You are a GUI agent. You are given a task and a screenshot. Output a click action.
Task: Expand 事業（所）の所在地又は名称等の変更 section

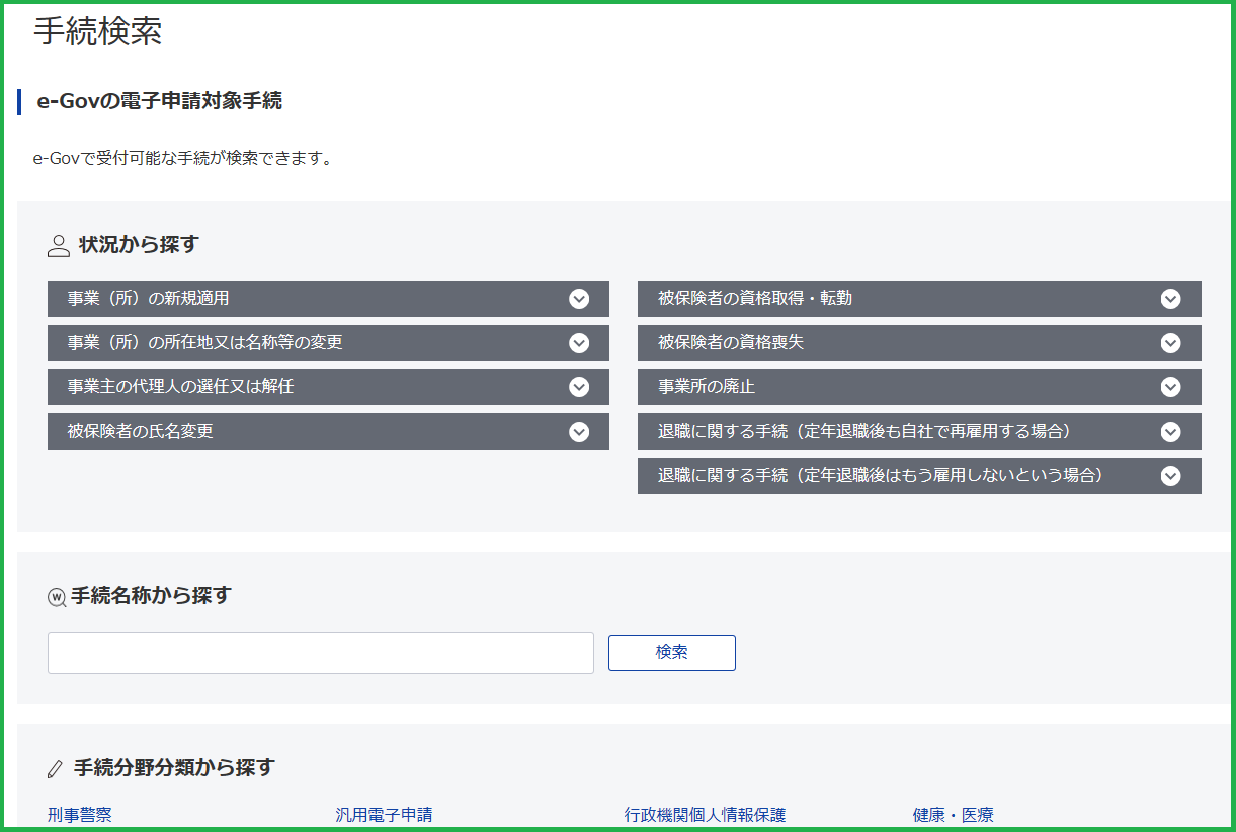tap(328, 343)
